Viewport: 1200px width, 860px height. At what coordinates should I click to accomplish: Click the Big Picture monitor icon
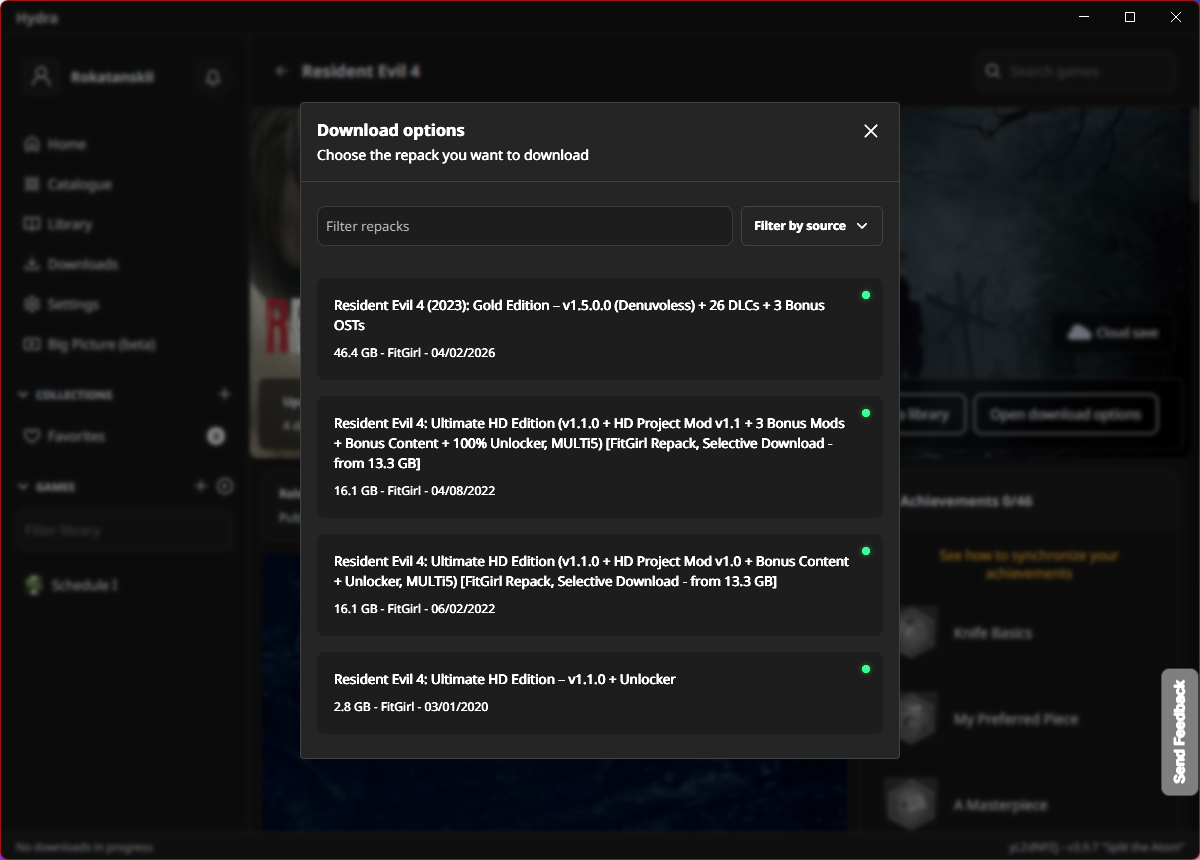tap(32, 344)
